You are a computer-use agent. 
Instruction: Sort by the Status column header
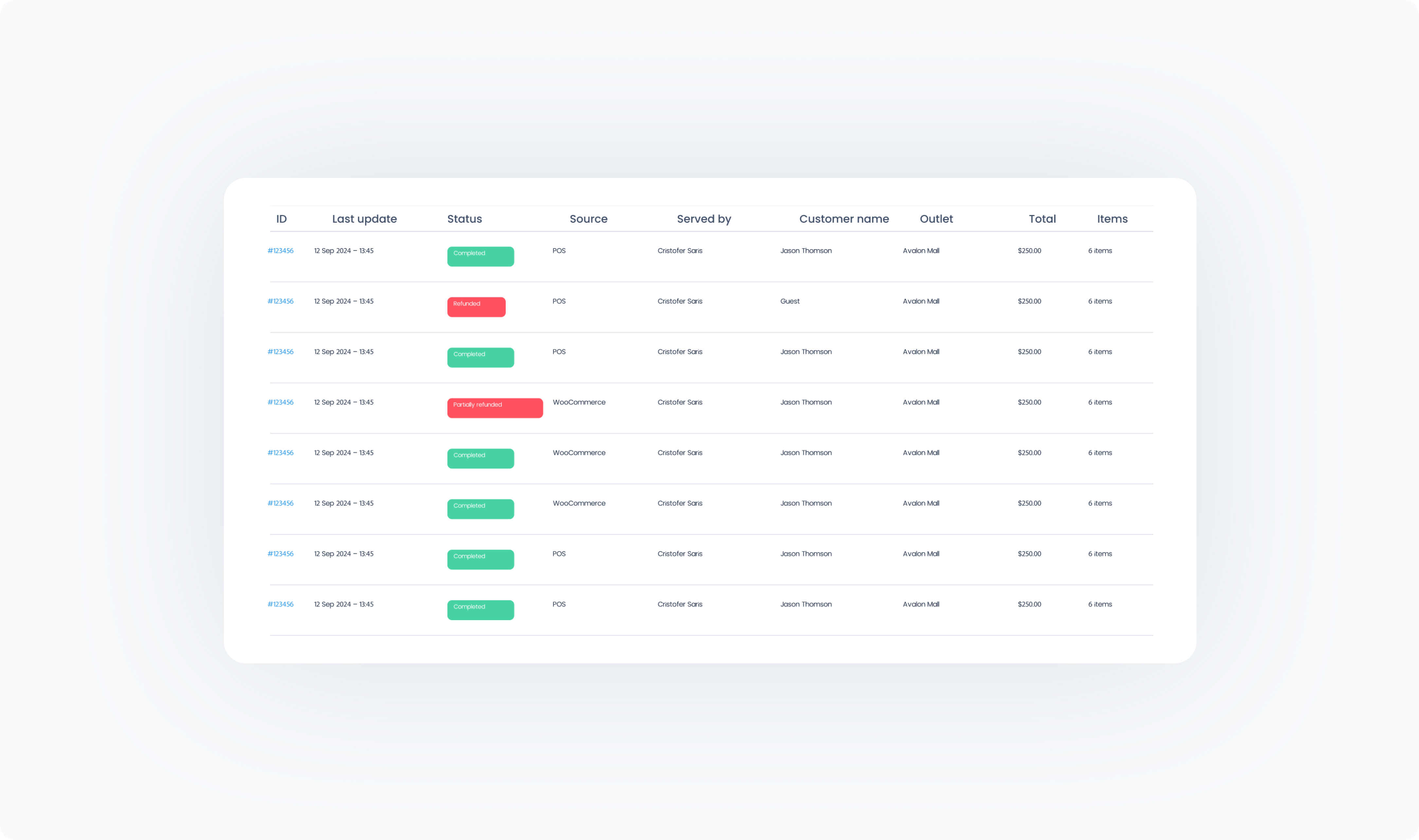click(x=464, y=219)
